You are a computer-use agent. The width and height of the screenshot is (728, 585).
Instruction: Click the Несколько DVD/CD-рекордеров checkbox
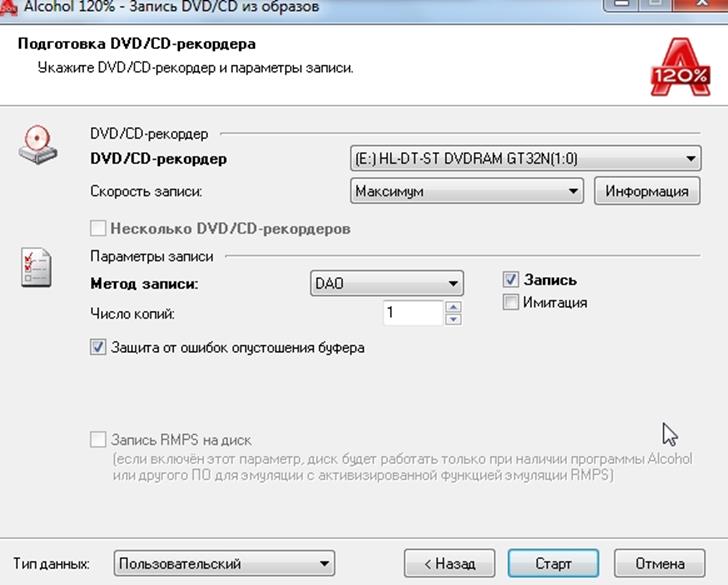coord(98,228)
